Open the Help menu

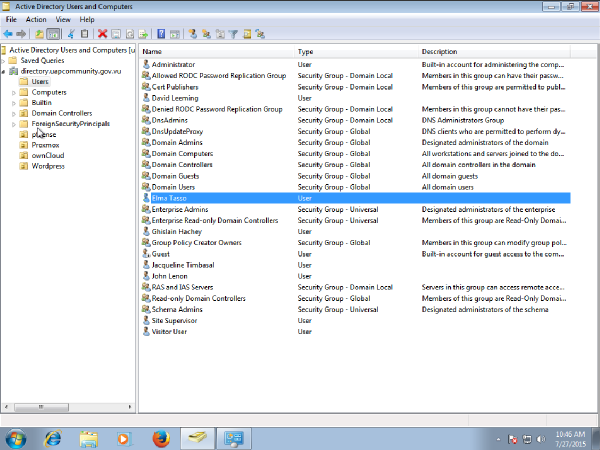click(87, 20)
